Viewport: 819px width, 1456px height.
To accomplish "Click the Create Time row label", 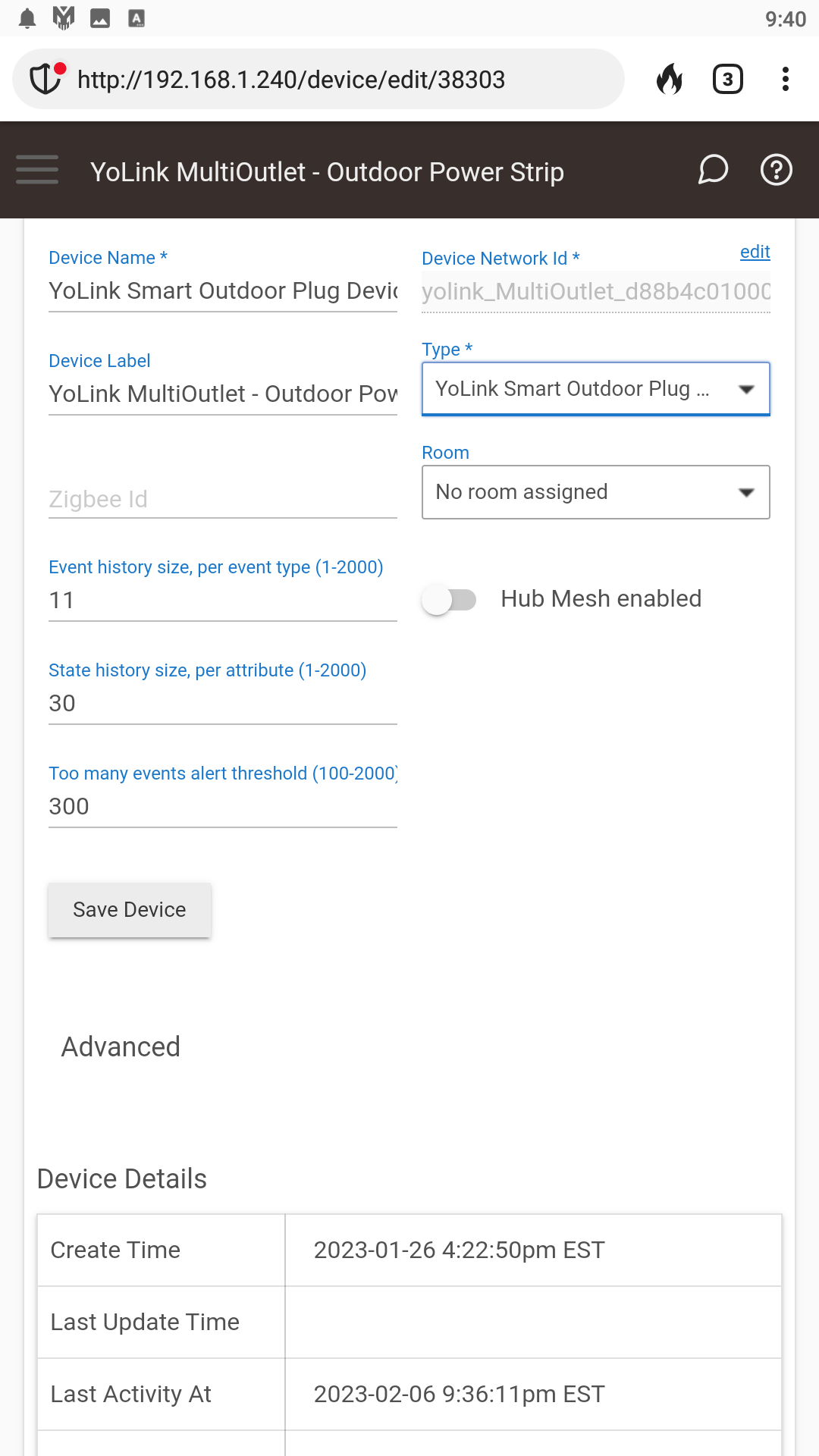I will click(115, 1250).
